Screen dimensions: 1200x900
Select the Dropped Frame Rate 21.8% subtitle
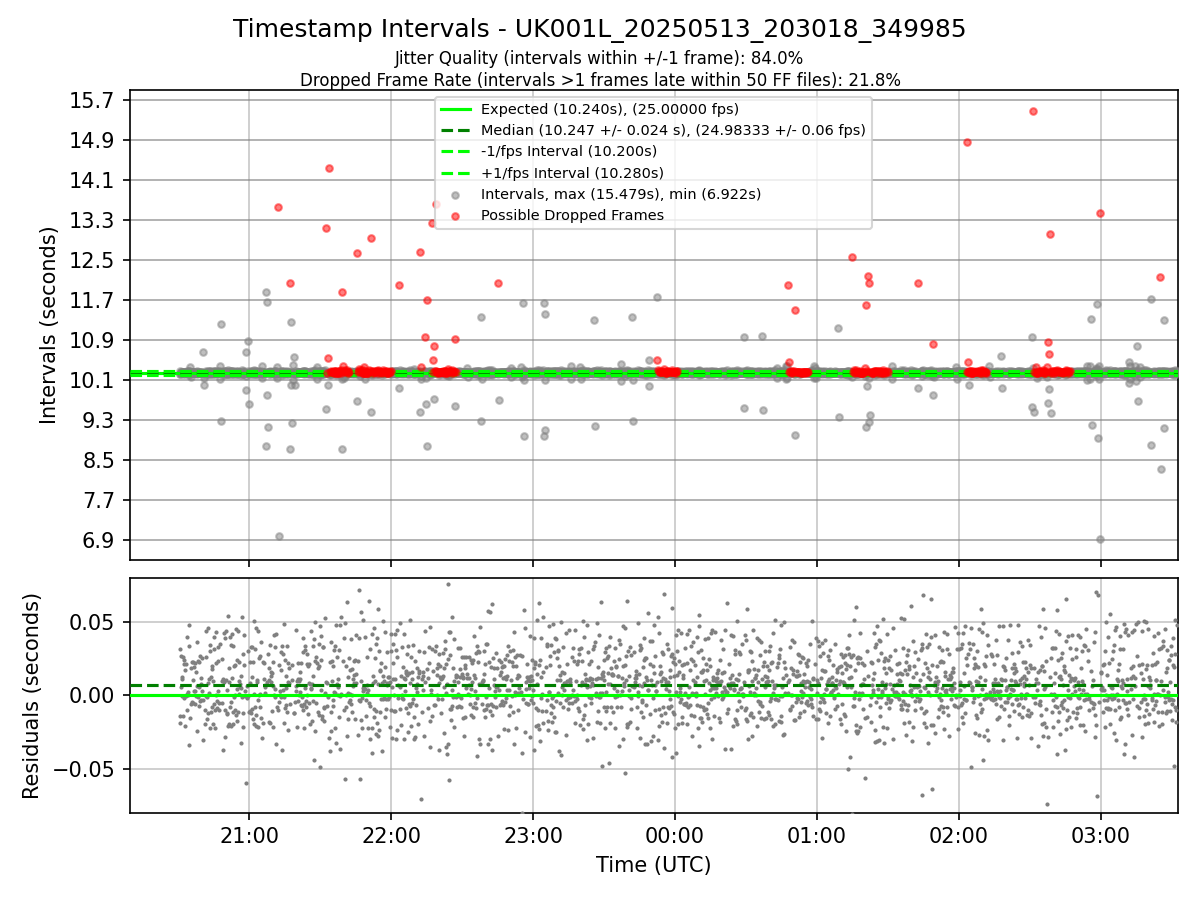tap(600, 80)
